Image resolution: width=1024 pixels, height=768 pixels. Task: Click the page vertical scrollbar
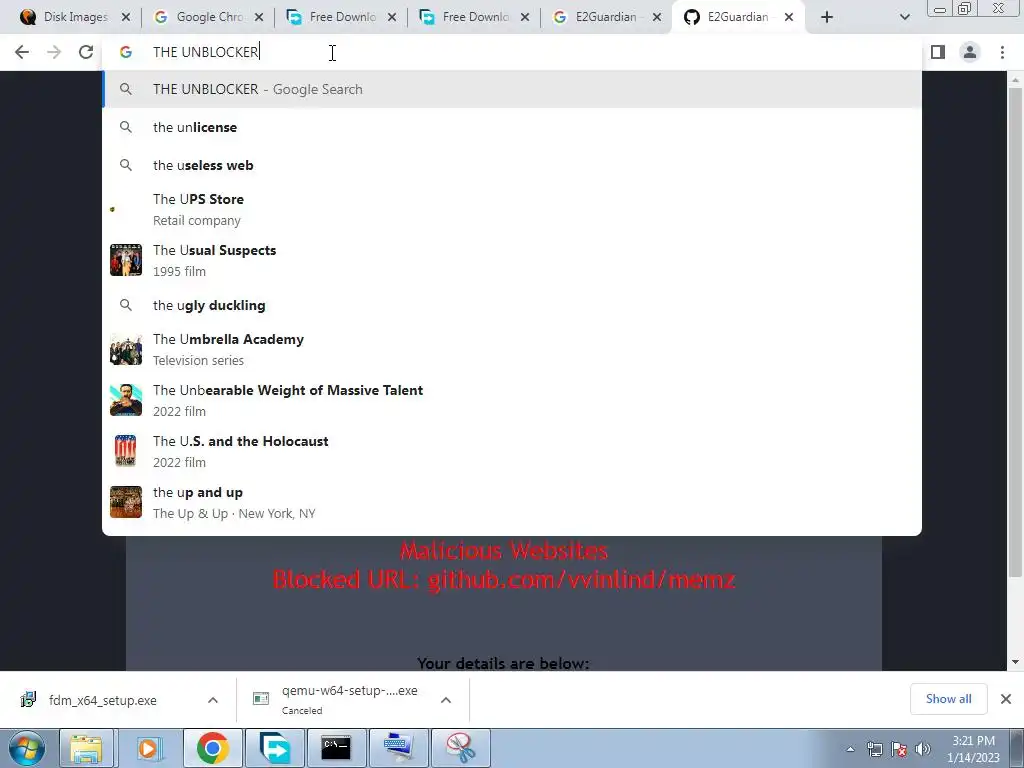click(1015, 333)
